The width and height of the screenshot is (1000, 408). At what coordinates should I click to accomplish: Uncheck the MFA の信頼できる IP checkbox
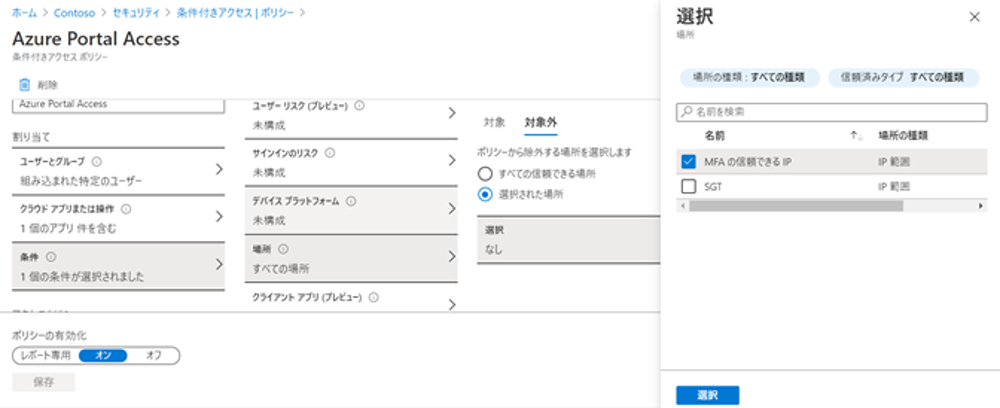(688, 162)
